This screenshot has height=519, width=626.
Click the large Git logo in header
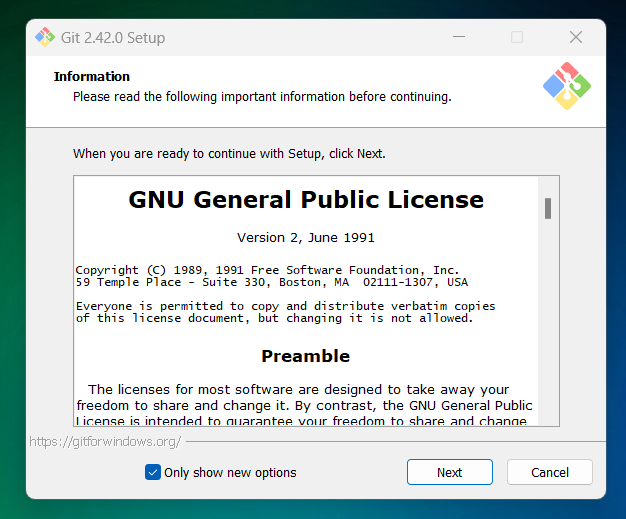pos(567,86)
